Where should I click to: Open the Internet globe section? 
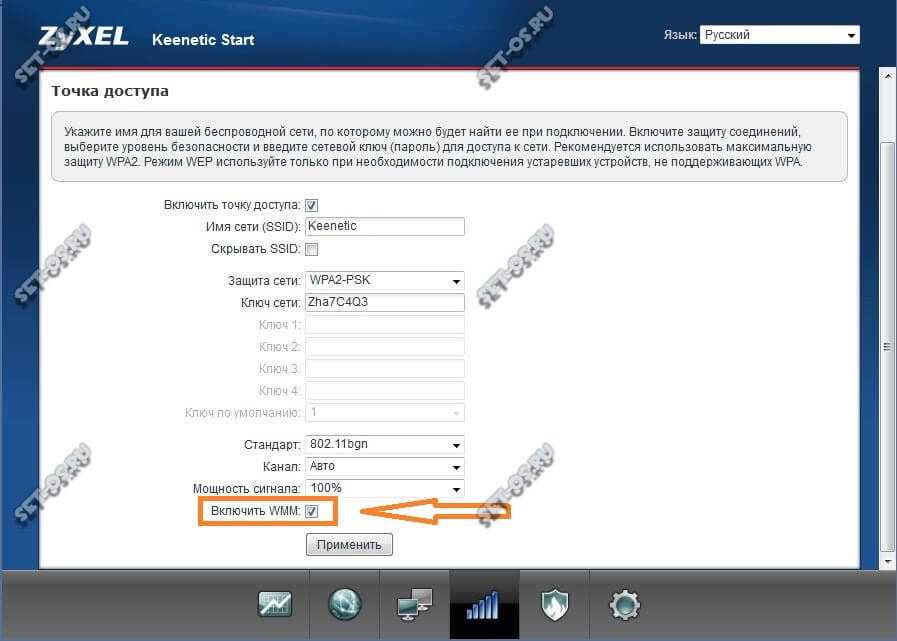click(x=344, y=604)
